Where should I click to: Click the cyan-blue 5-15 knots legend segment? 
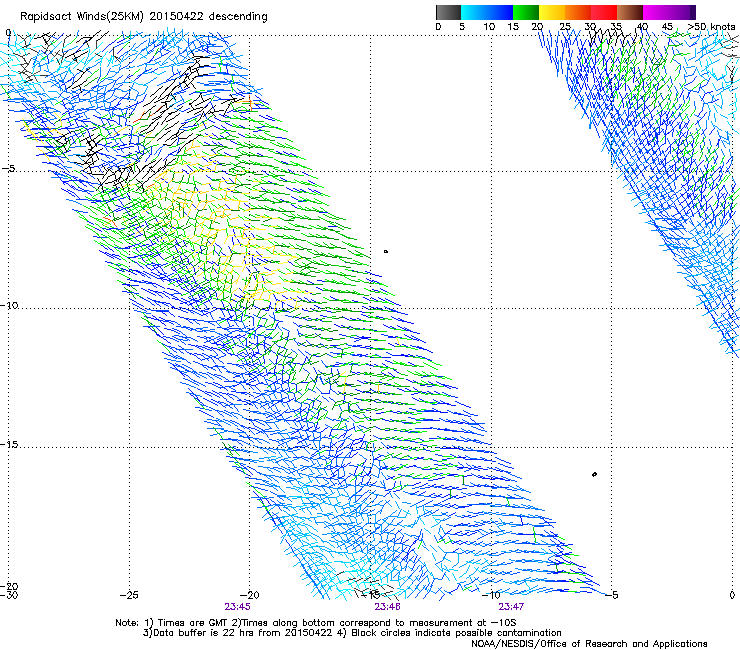point(487,12)
